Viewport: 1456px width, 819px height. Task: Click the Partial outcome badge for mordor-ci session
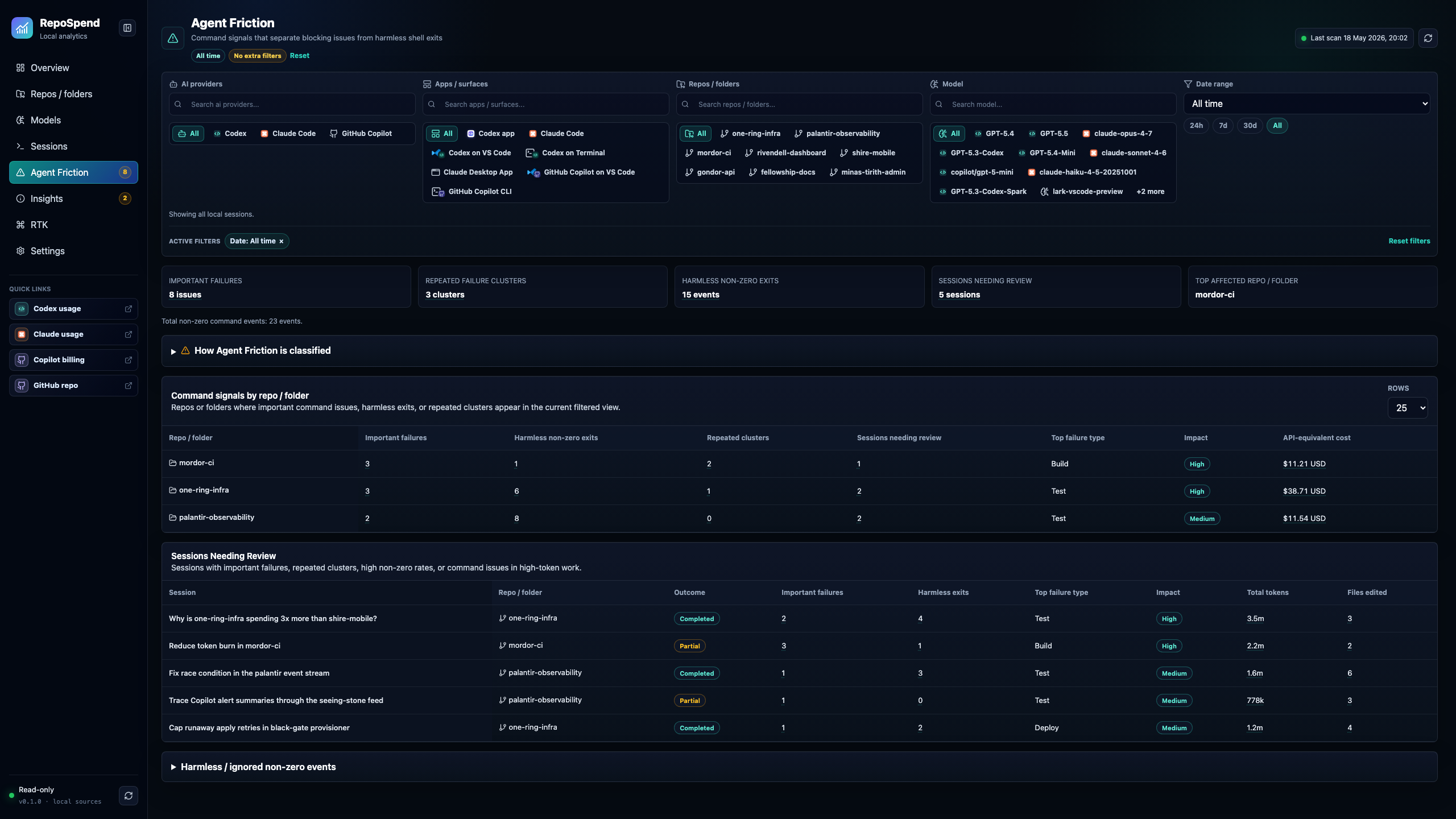[x=690, y=646]
